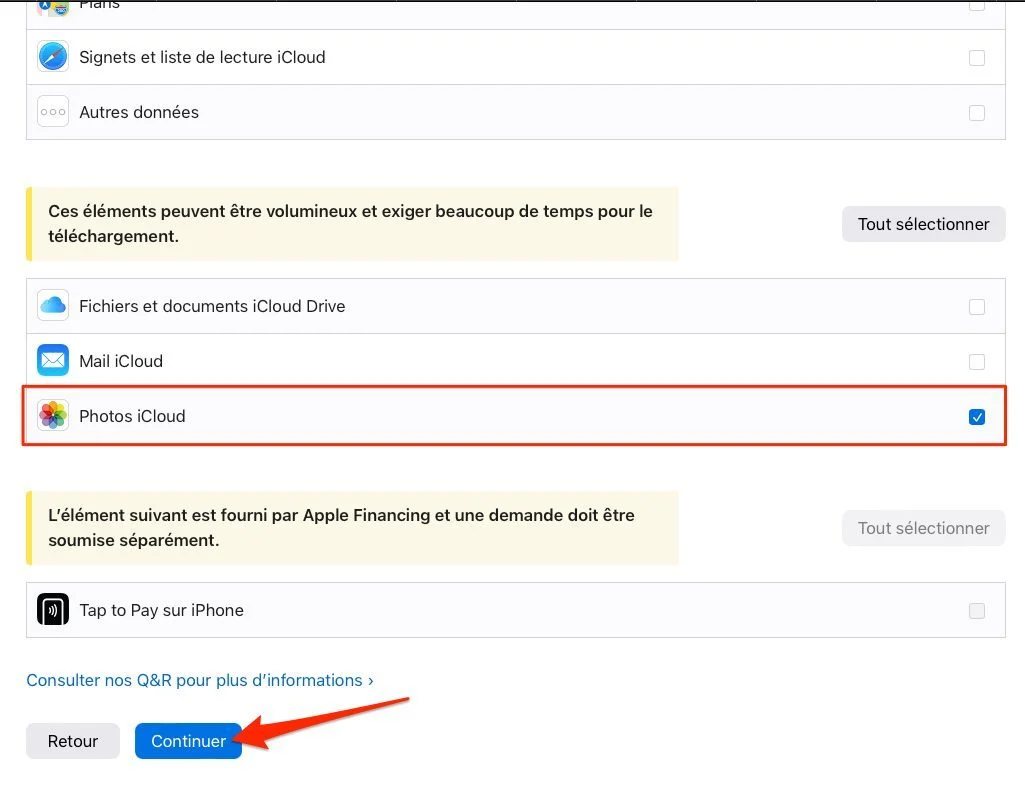
Task: Click the three-dots Autres données icon
Action: pos(53,112)
